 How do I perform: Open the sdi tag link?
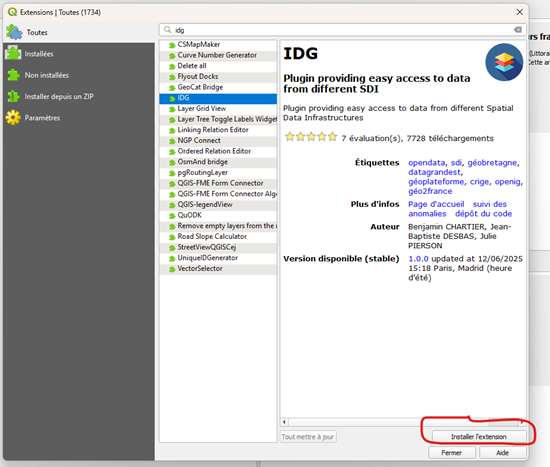pyautogui.click(x=456, y=163)
